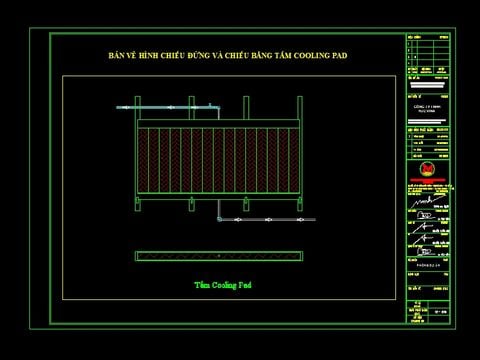Click the first red cooling pad panel
The image size is (480, 360).
143,160
